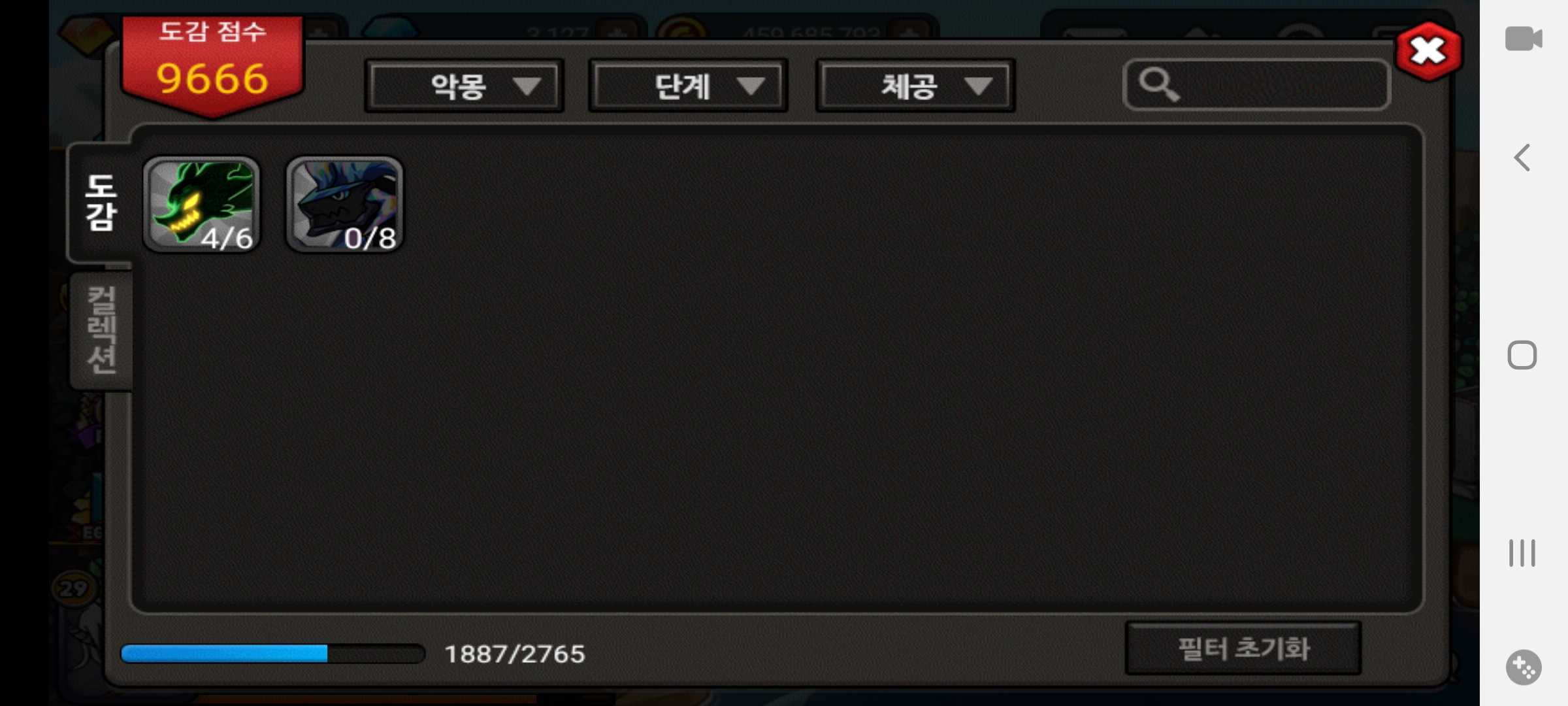Close the 도감 panel with red X
Screen dimensions: 1568x706
point(1428,51)
